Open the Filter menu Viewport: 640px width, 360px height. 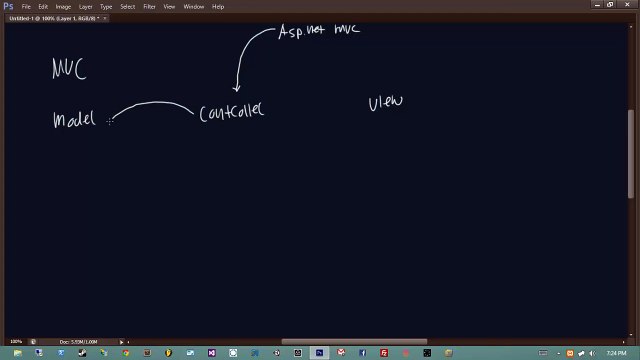point(149,7)
